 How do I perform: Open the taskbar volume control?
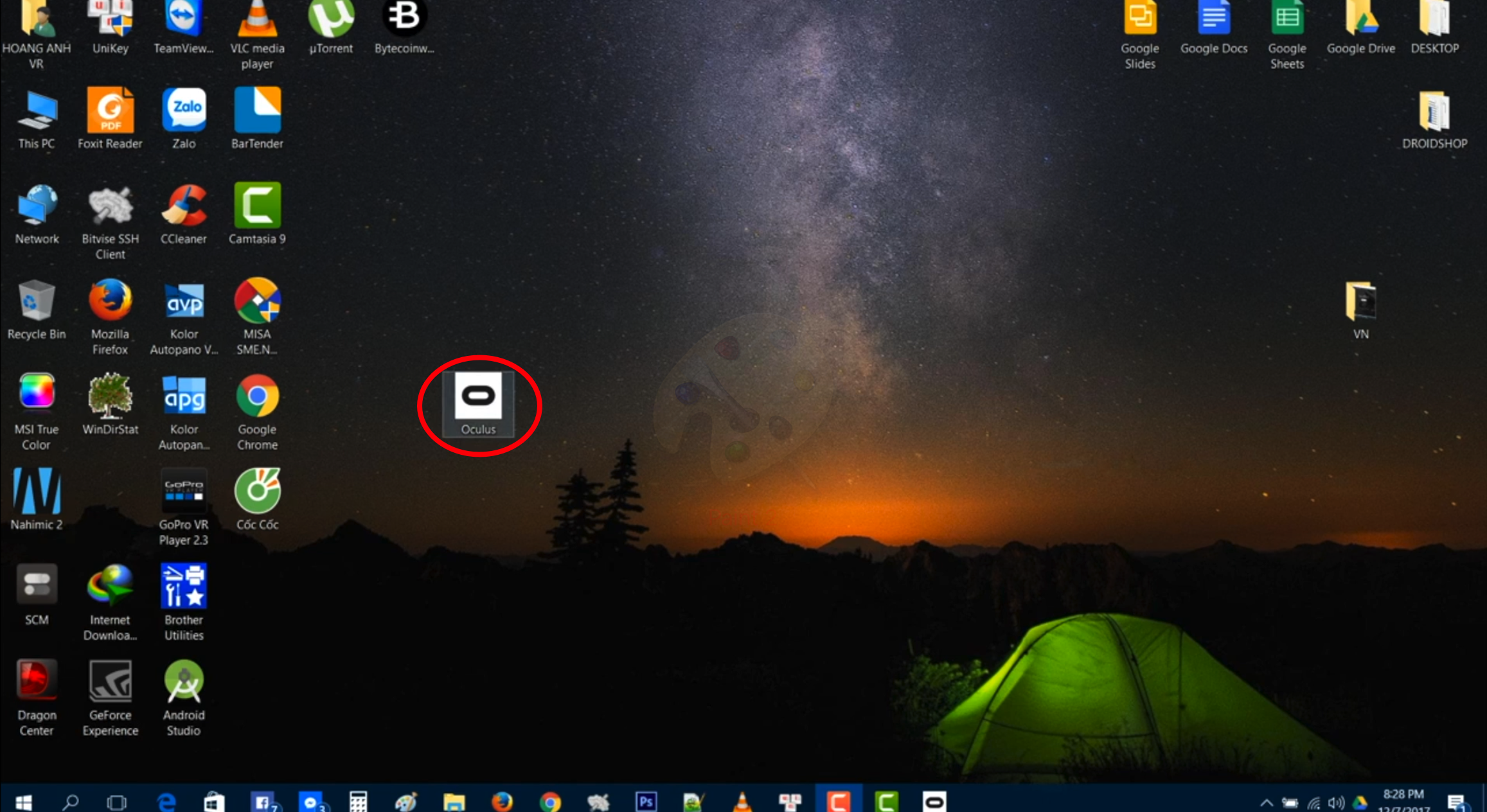1337,802
